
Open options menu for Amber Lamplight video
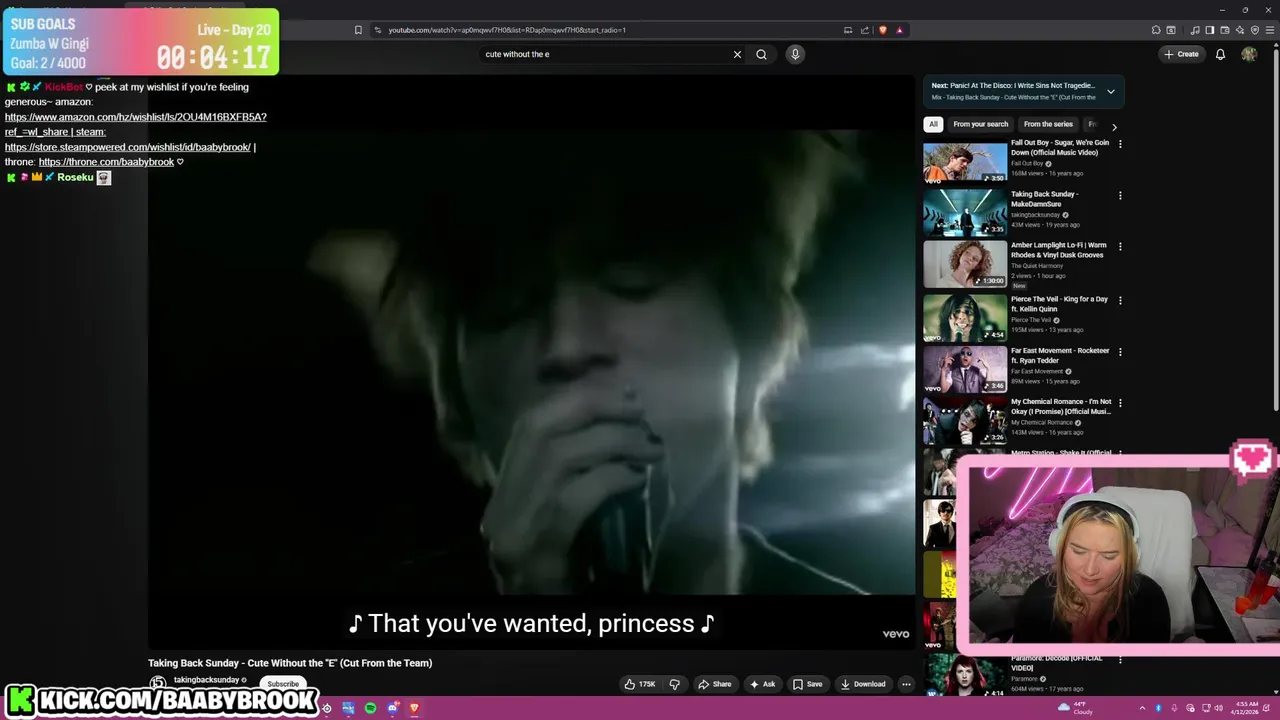[x=1120, y=246]
